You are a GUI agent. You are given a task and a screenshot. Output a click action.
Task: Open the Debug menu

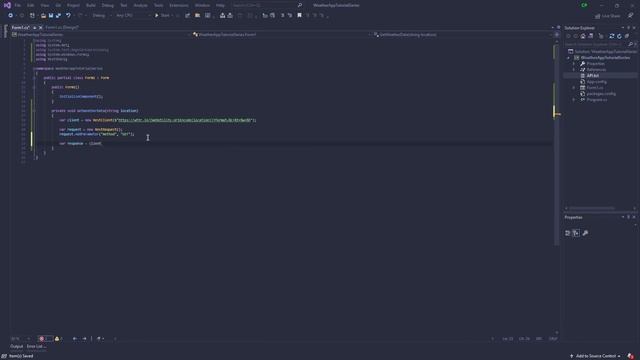pos(107,5)
